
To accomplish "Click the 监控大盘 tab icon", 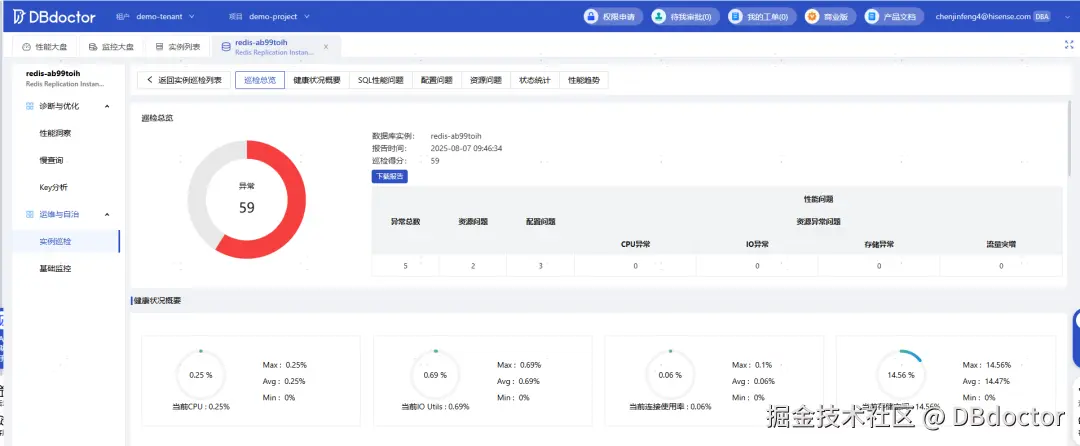I will coord(92,47).
